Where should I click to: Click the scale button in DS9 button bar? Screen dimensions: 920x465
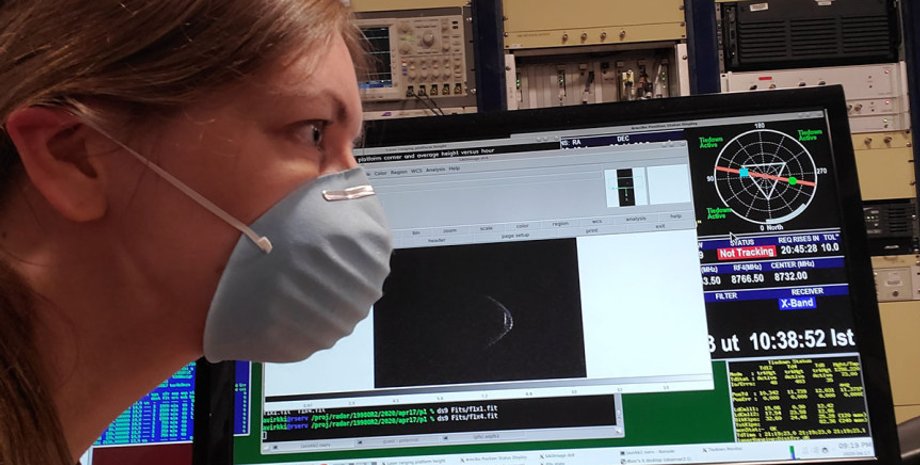point(486,228)
